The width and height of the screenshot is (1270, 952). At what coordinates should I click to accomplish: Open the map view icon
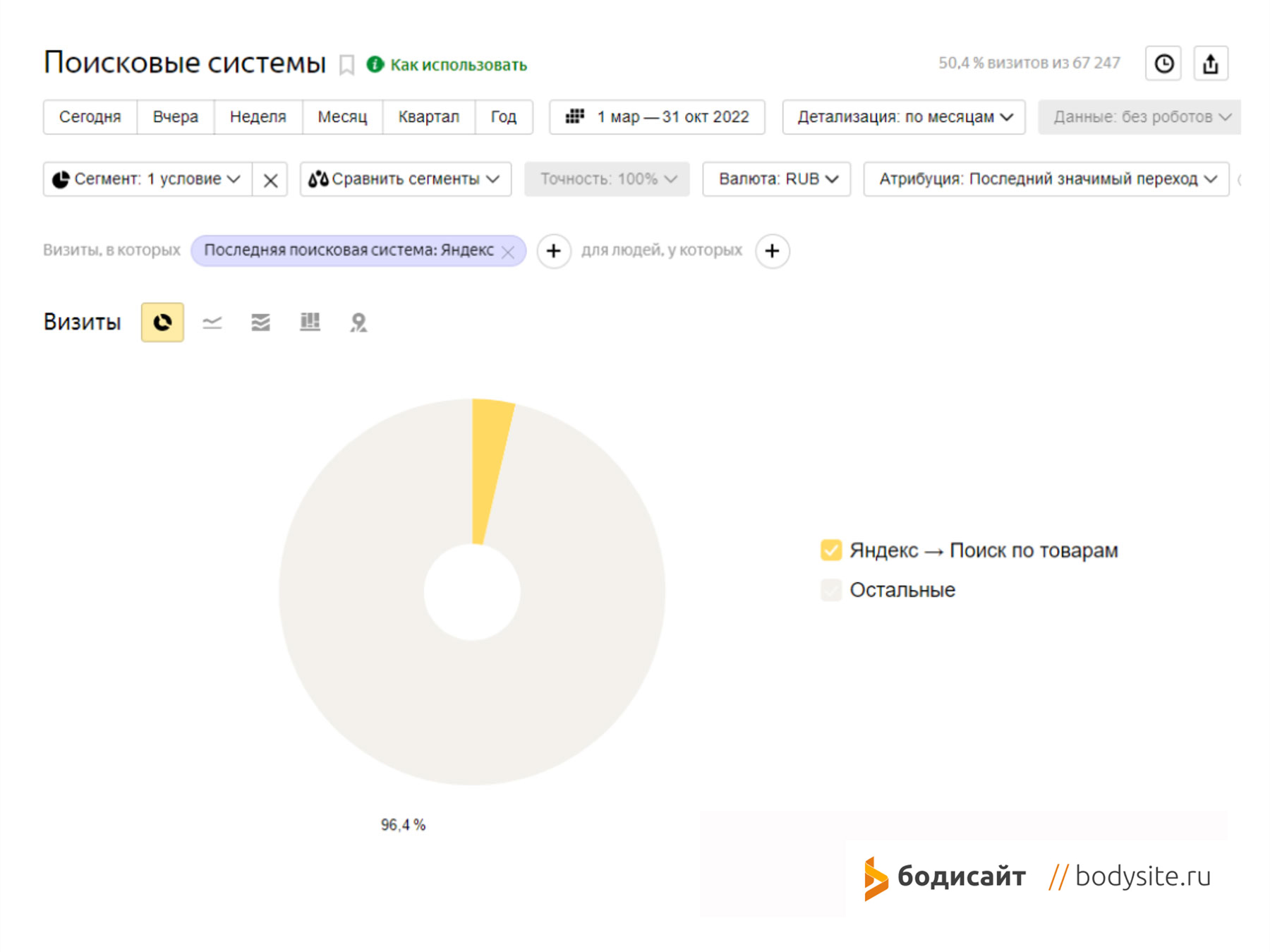(358, 323)
